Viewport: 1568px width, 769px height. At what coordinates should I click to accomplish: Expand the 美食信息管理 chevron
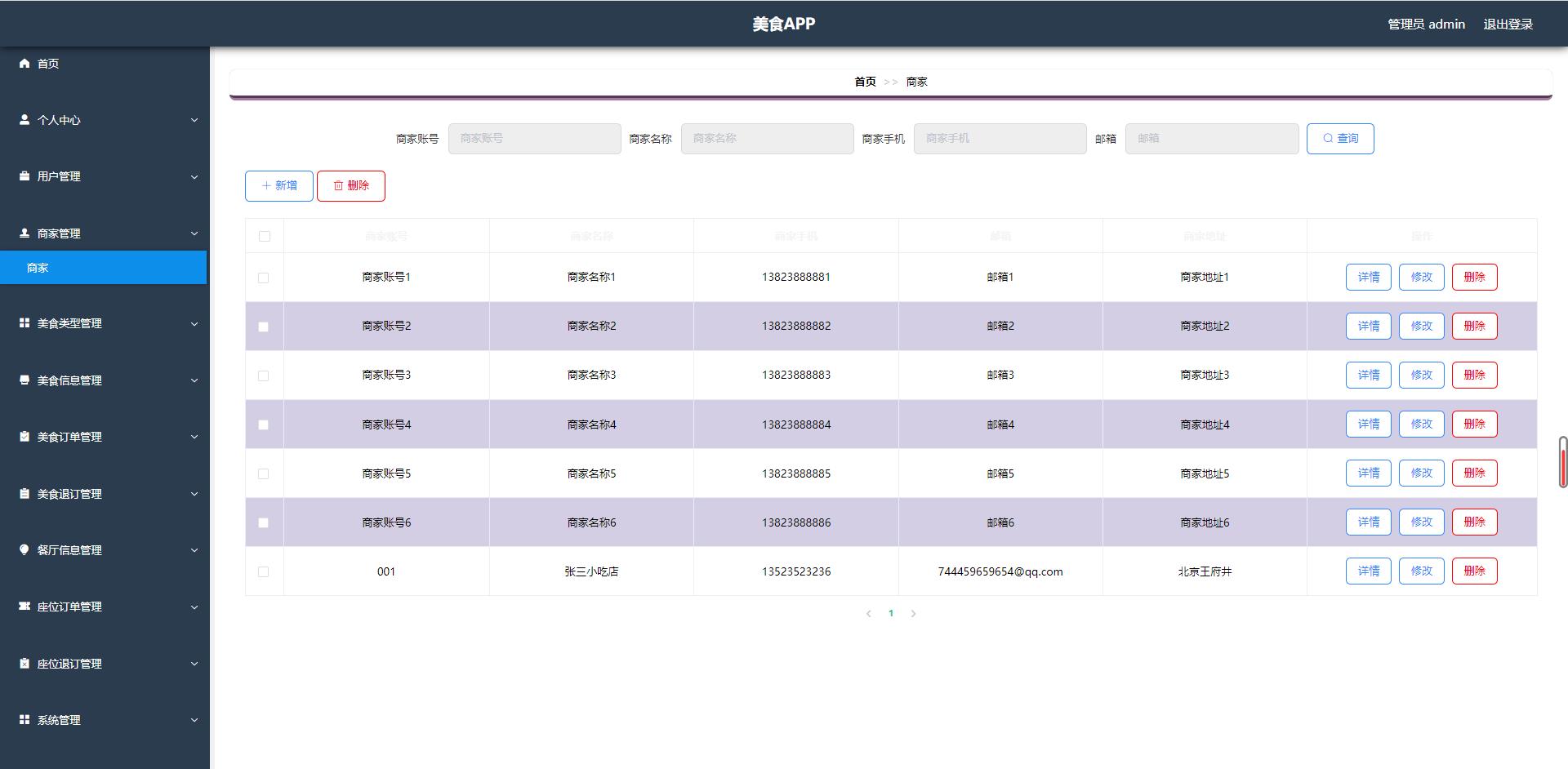194,380
